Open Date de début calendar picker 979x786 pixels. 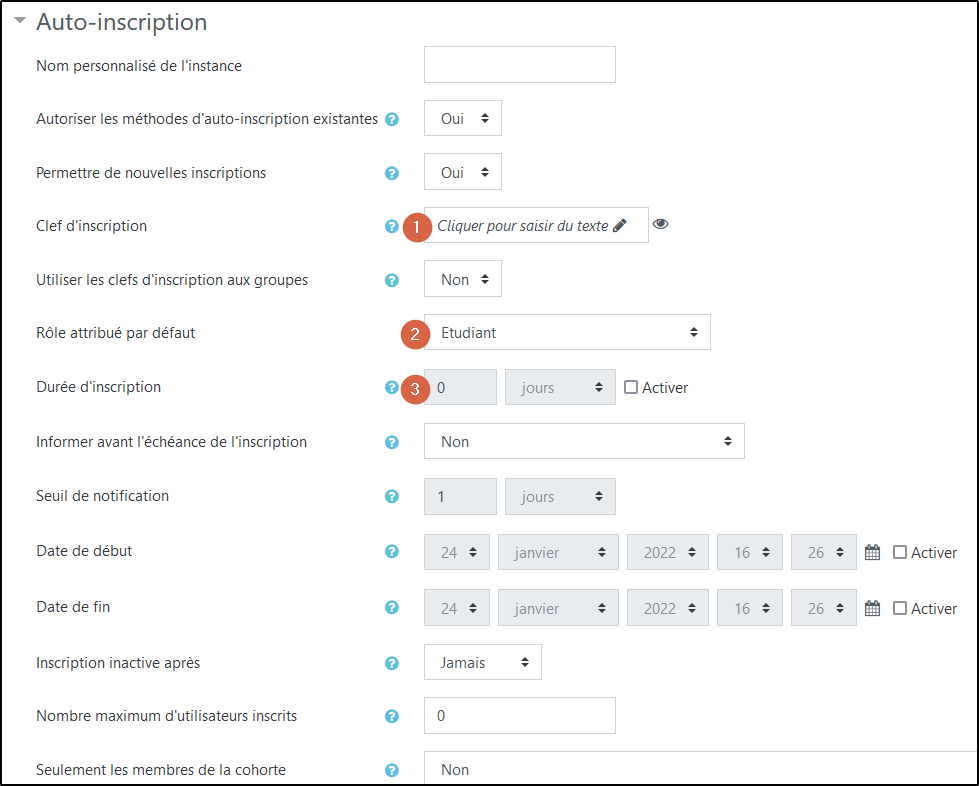(872, 552)
